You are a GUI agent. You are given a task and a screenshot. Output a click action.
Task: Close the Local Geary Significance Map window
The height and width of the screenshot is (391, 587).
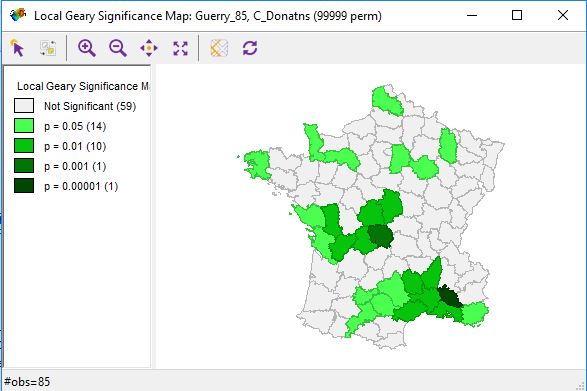click(x=563, y=15)
